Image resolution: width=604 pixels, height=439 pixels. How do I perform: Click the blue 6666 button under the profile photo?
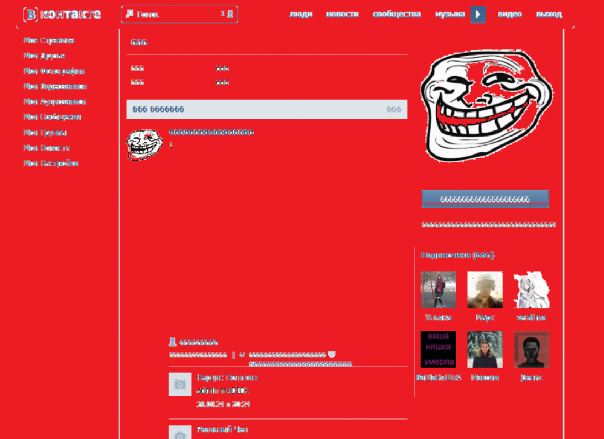(x=485, y=199)
